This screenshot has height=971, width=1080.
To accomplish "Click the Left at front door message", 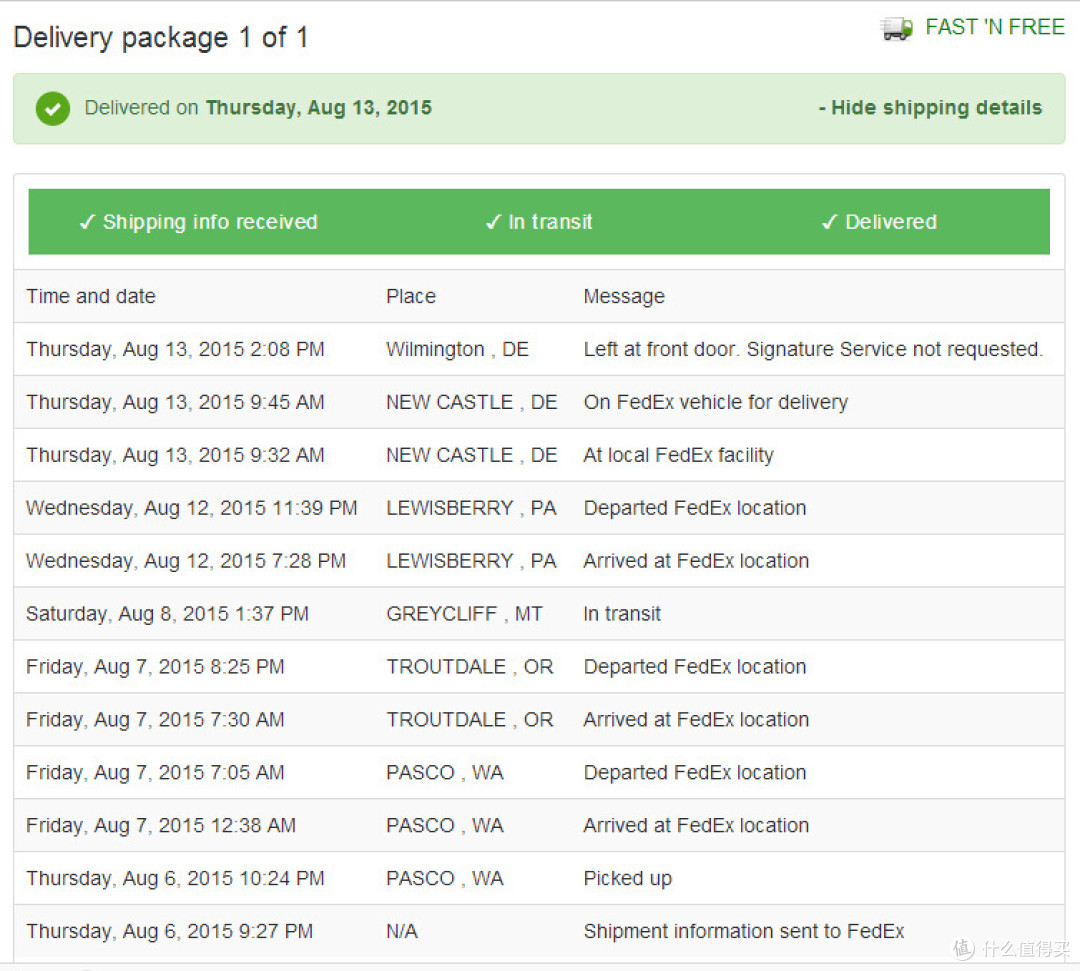I will pos(813,349).
